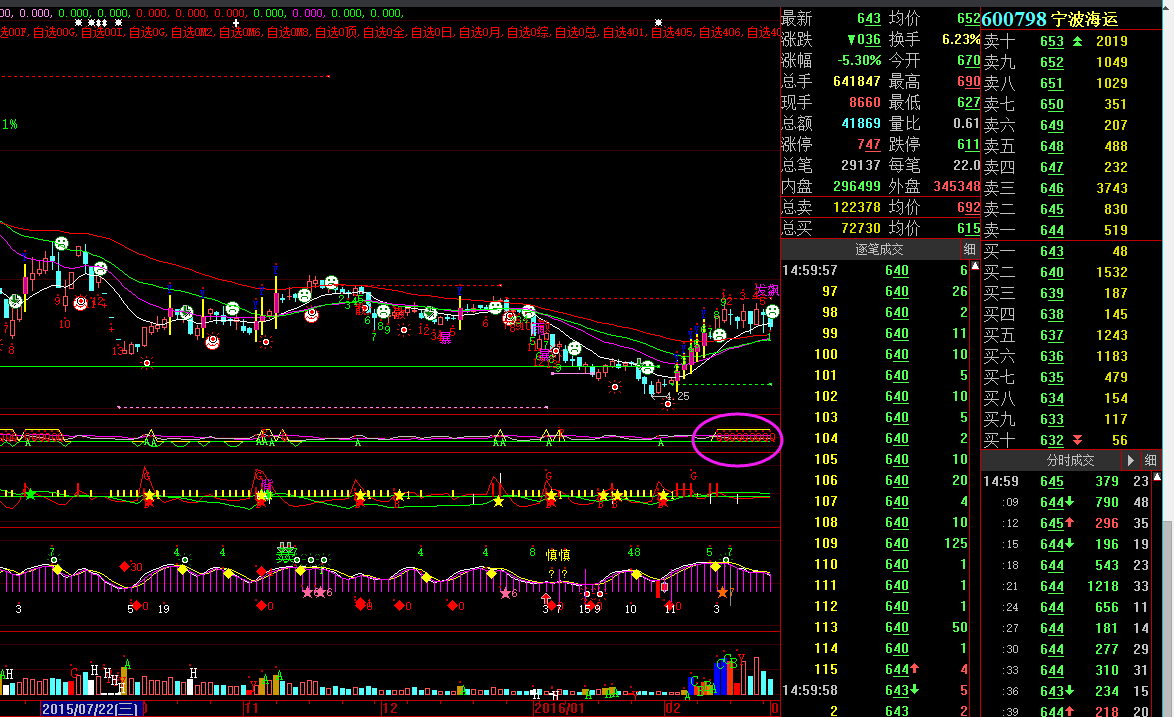The width and height of the screenshot is (1174, 717).
Task: Click the red down arrow in 买十 row
Action: [x=1077, y=440]
